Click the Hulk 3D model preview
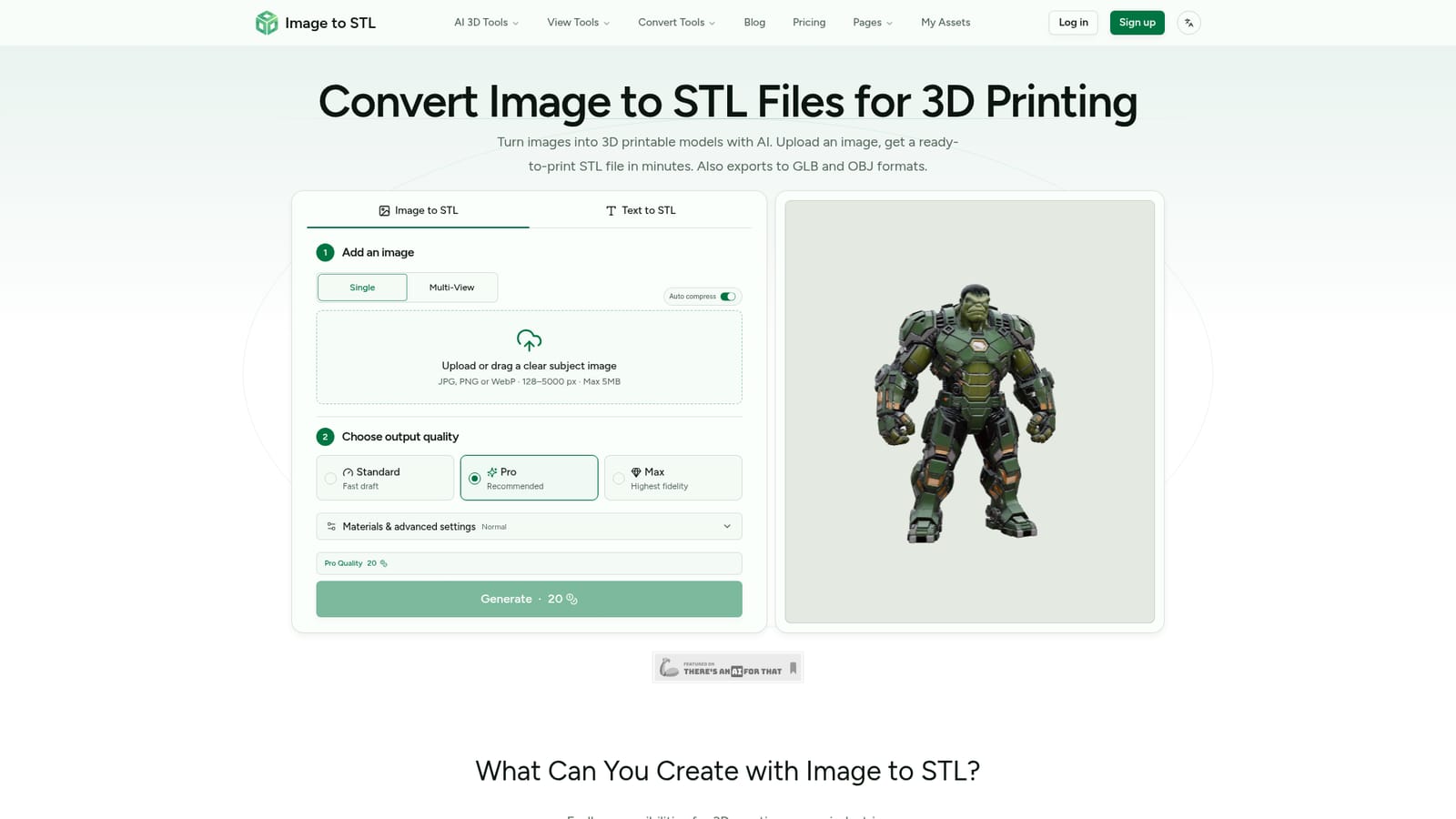This screenshot has width=1456, height=819. (x=969, y=412)
